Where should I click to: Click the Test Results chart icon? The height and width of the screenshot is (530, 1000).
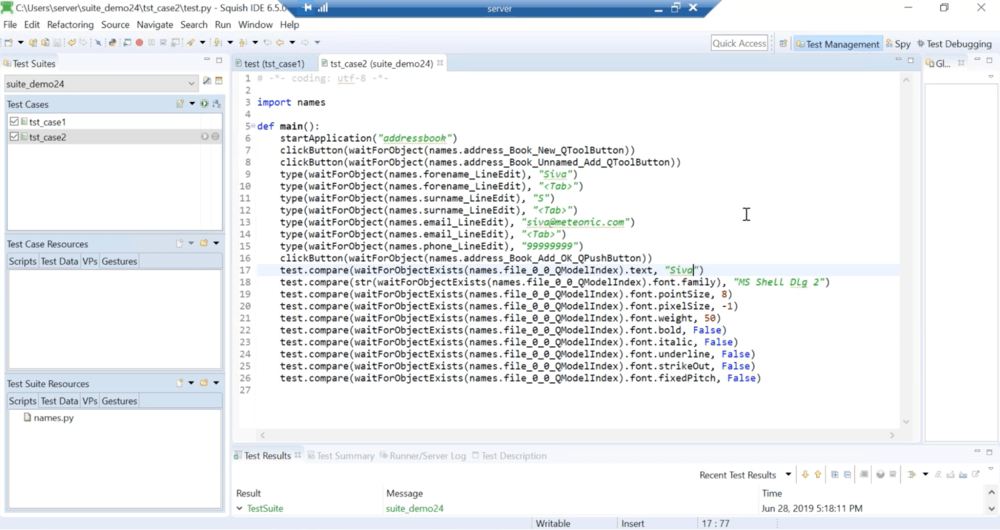[x=963, y=475]
